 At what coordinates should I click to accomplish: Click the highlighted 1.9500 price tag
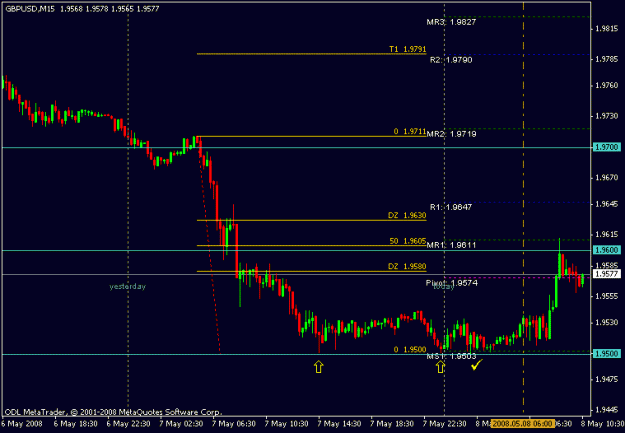click(x=607, y=354)
